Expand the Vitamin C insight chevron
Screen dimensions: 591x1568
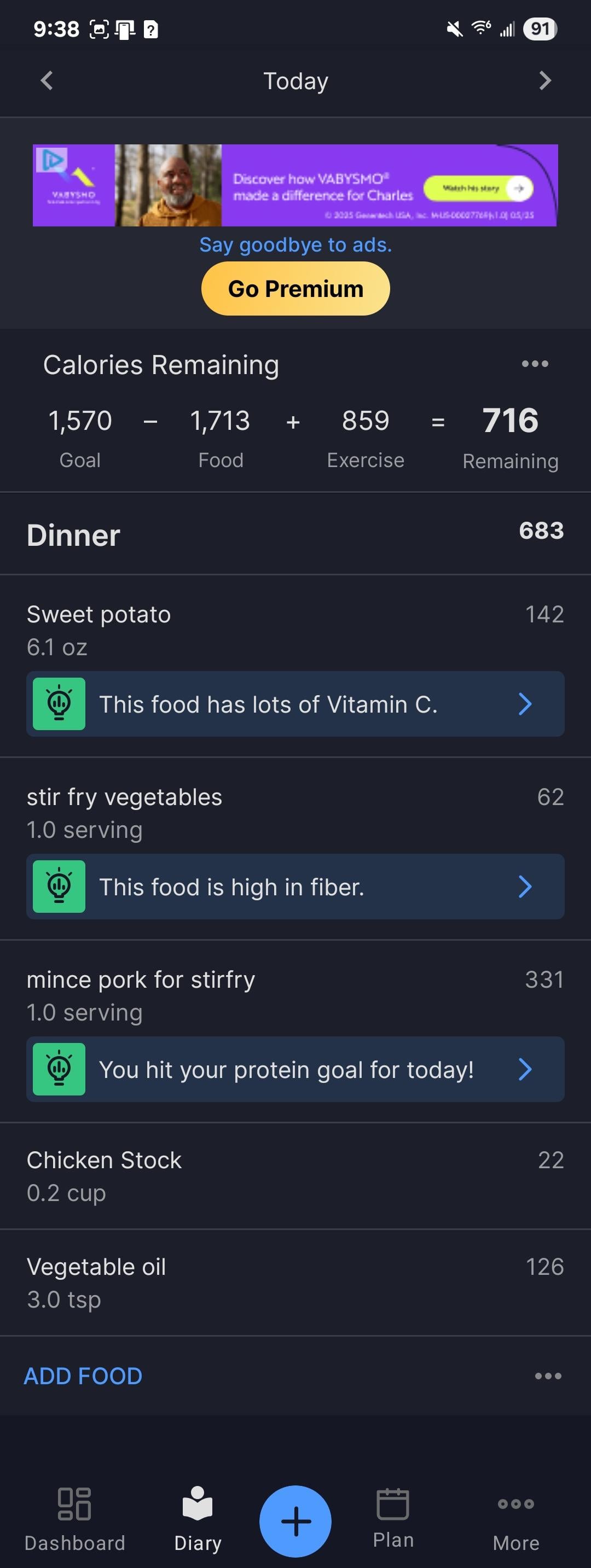click(x=525, y=704)
